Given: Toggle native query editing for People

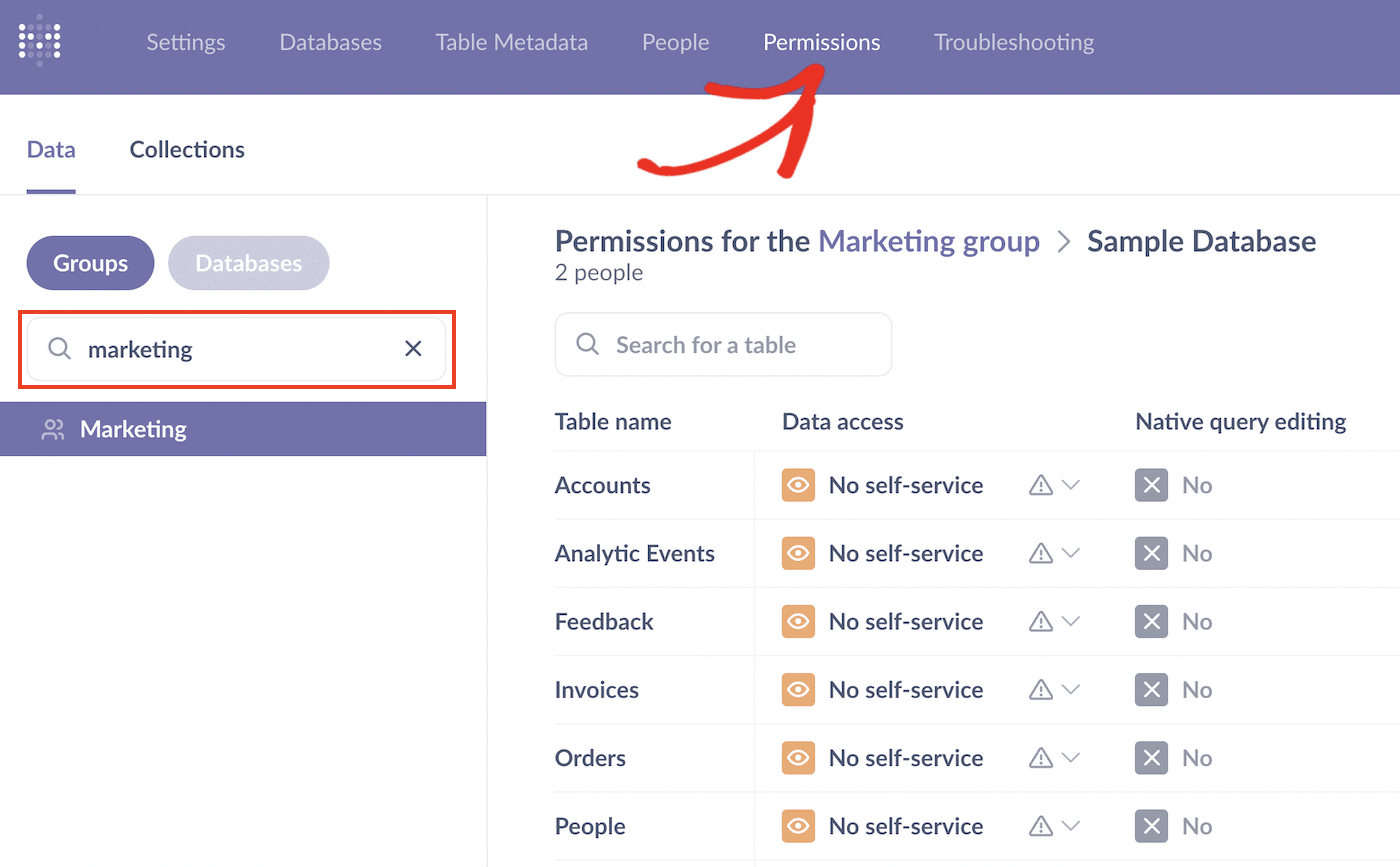Looking at the screenshot, I should coord(1151,826).
